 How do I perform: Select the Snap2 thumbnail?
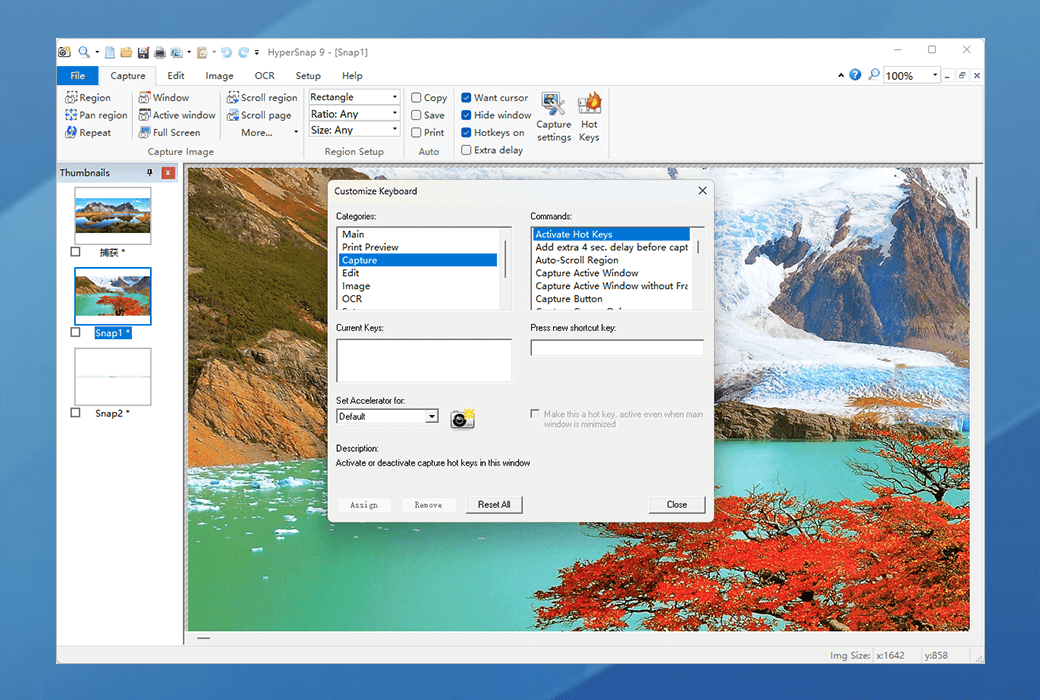[113, 376]
